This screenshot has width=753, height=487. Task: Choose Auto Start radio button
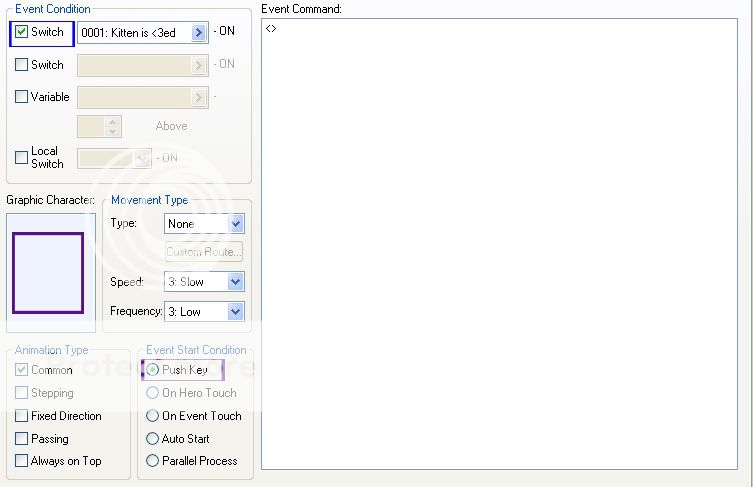153,439
